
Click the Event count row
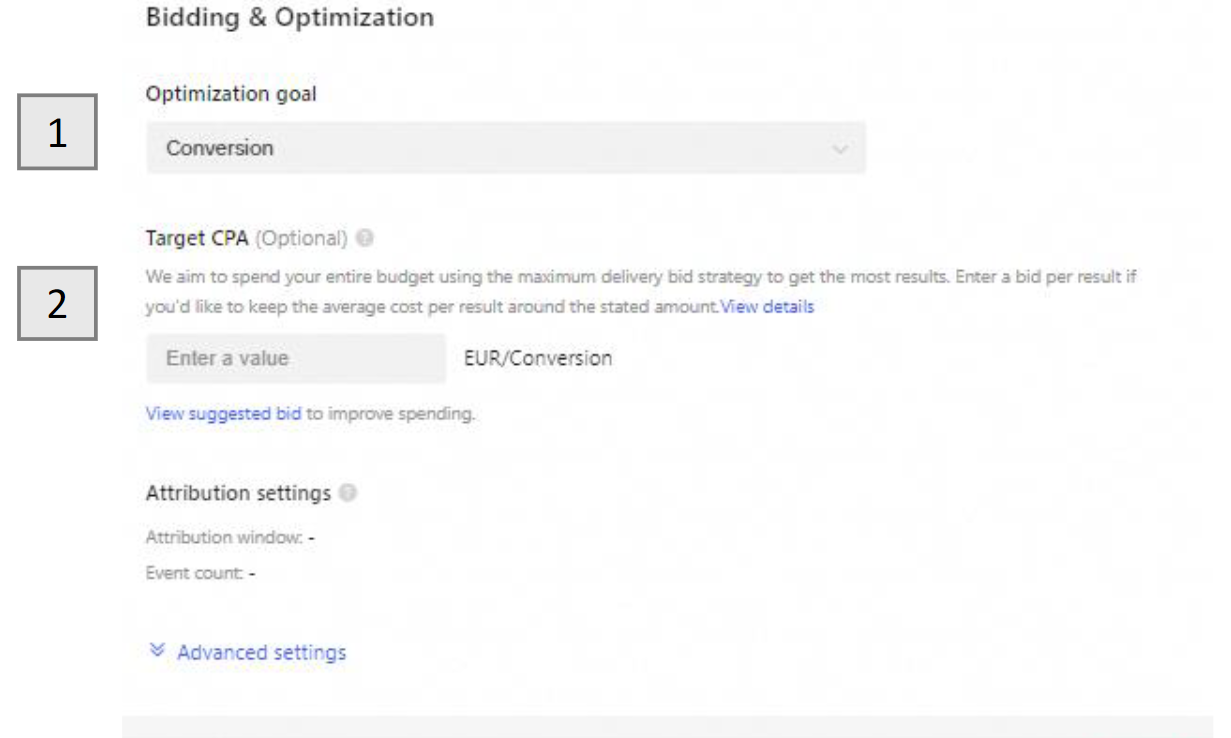tap(202, 574)
